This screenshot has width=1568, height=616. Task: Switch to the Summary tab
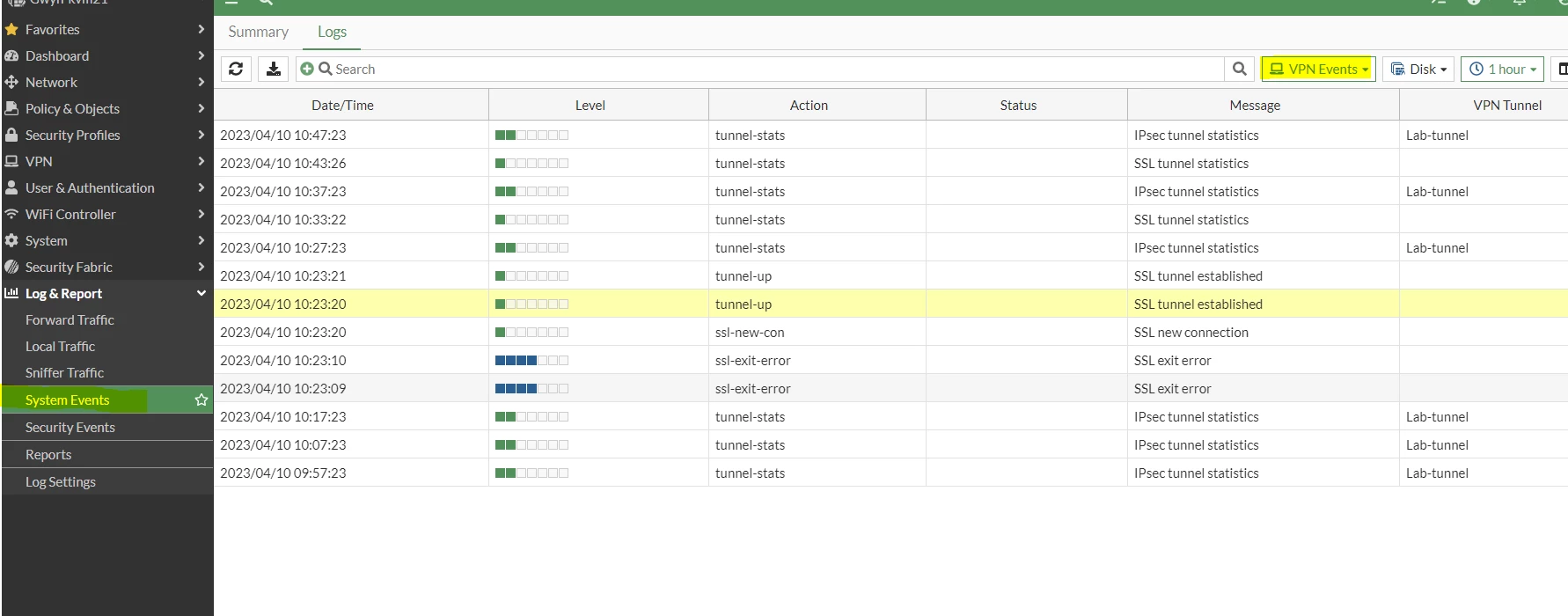[x=259, y=32]
